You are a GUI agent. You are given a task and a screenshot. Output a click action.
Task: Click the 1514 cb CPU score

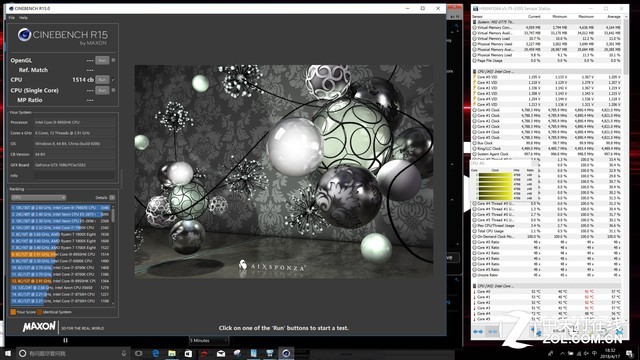coord(83,80)
